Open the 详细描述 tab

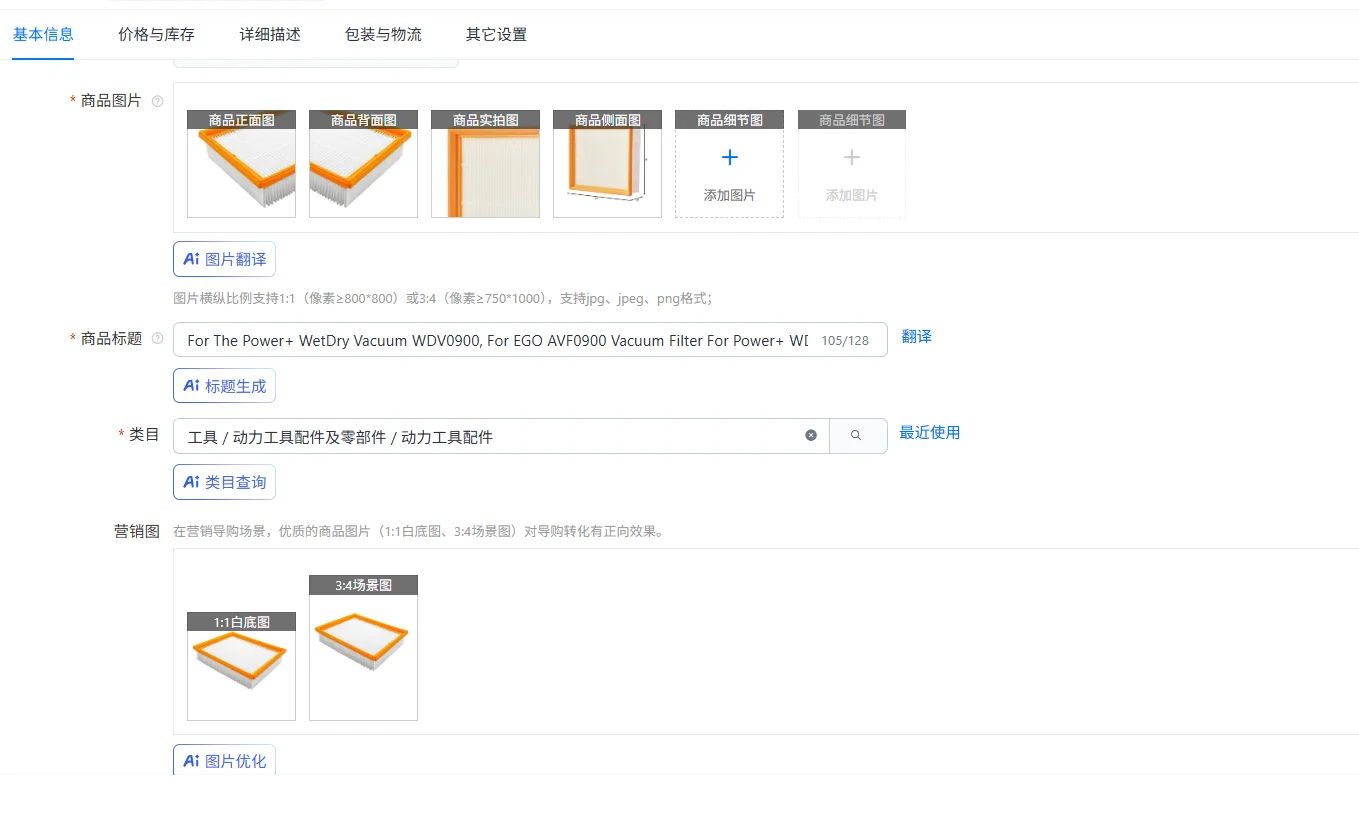point(269,33)
